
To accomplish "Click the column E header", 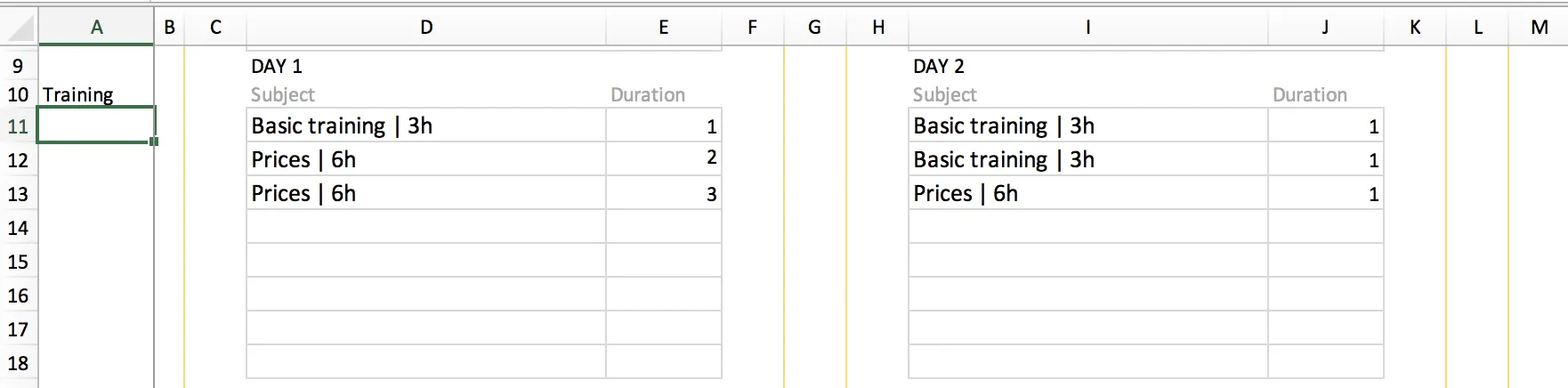I will pyautogui.click(x=663, y=28).
